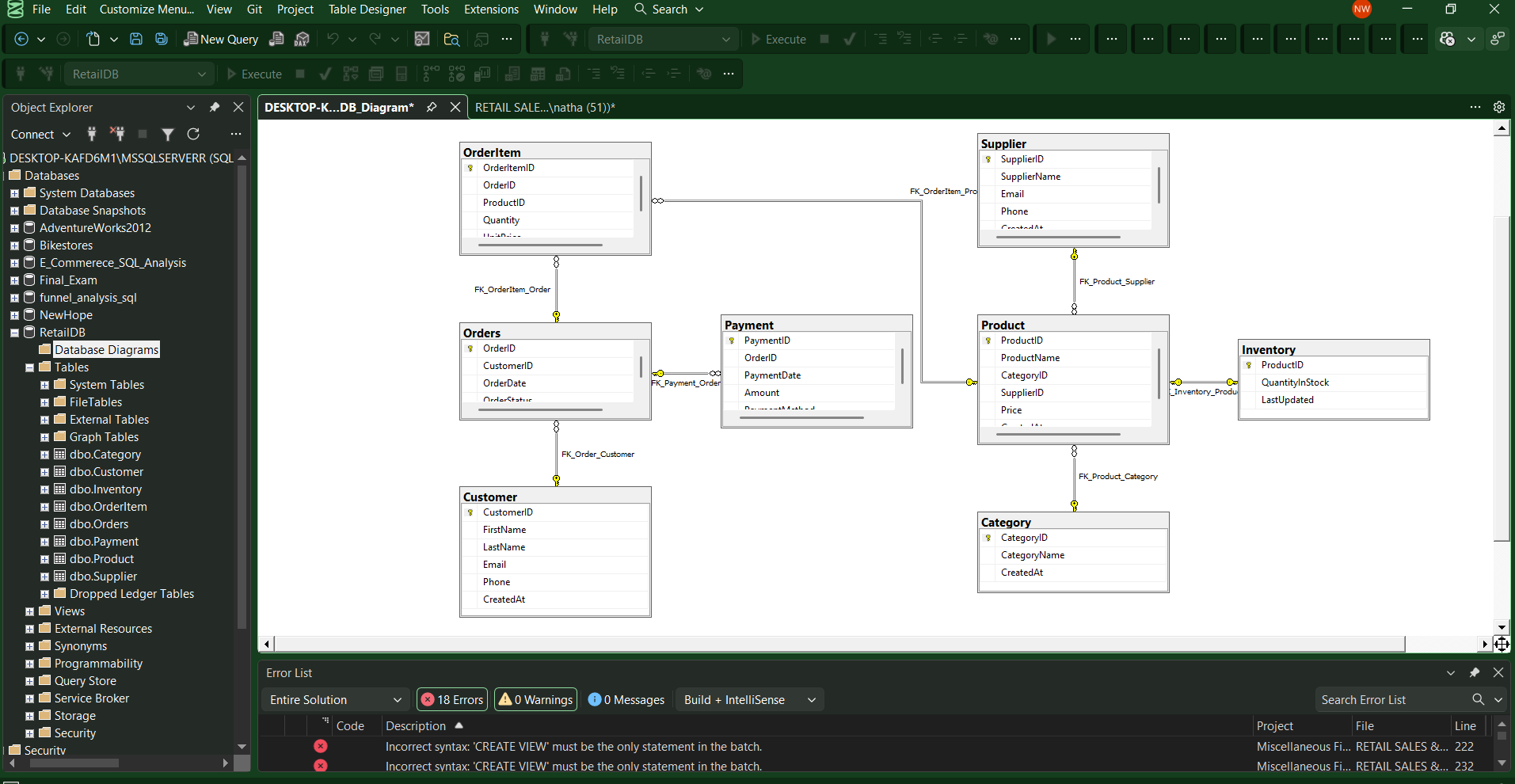Switch to the RETAIL SALE query tab
This screenshot has height=784, width=1515.
(x=544, y=107)
